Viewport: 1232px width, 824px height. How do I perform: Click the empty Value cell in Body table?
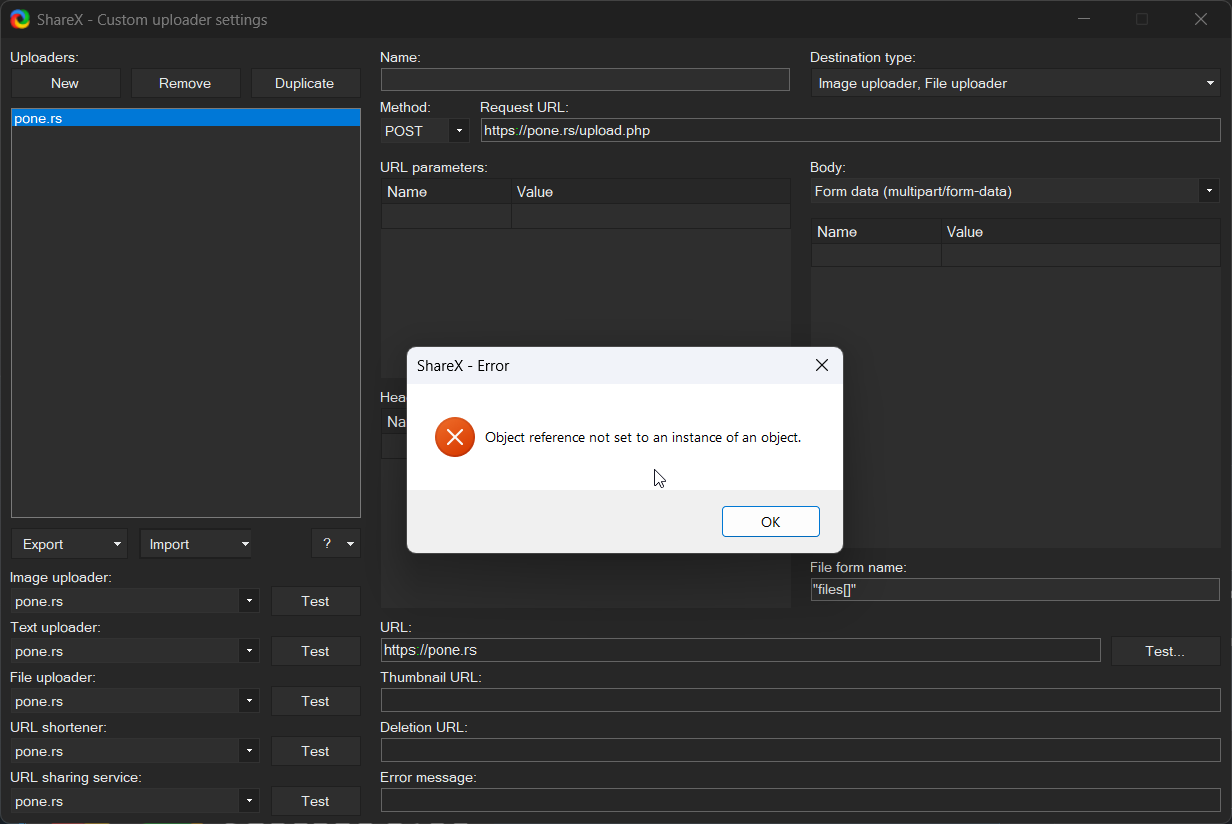coord(1081,256)
